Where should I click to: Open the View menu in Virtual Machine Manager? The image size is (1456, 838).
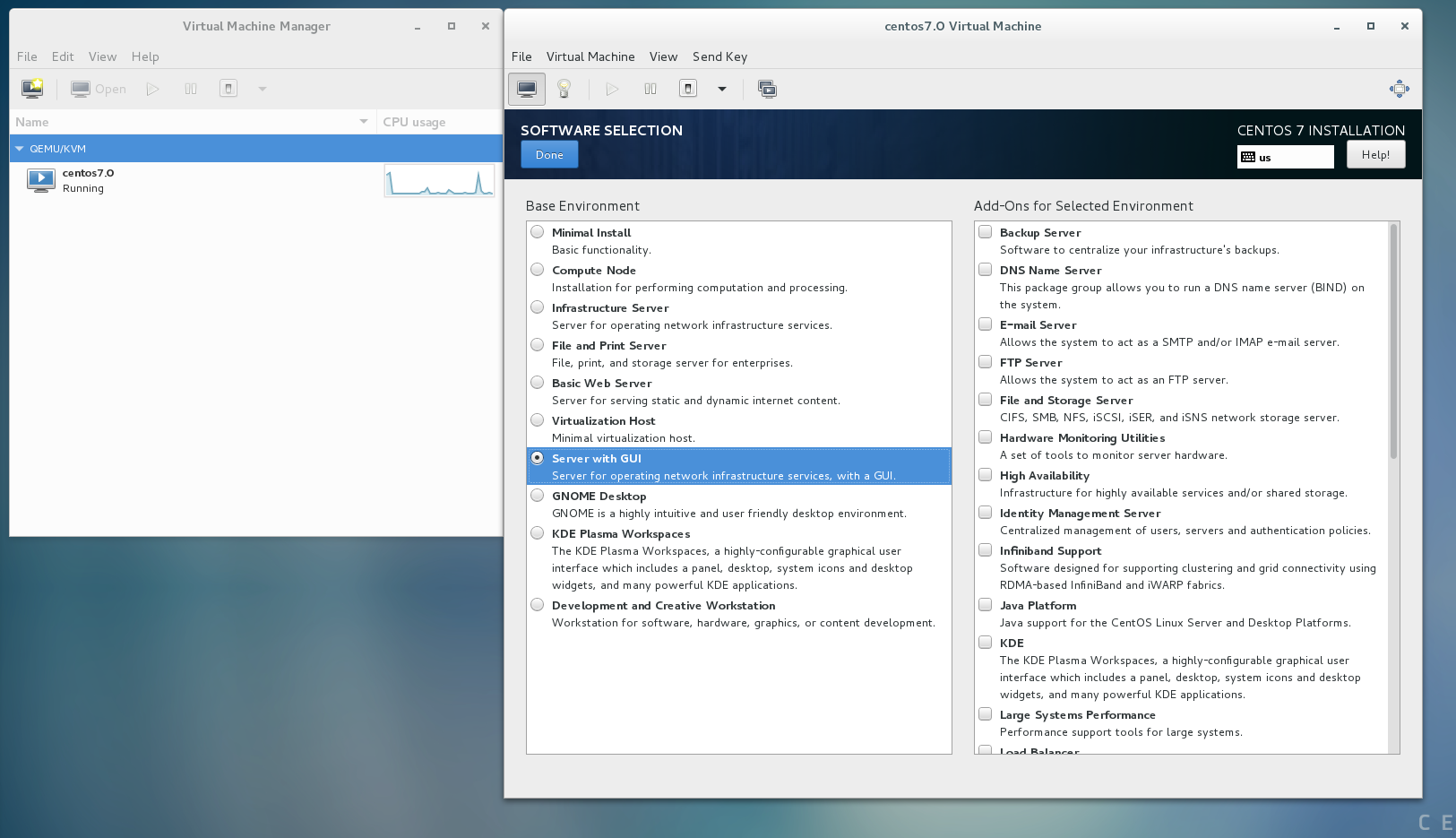102,56
